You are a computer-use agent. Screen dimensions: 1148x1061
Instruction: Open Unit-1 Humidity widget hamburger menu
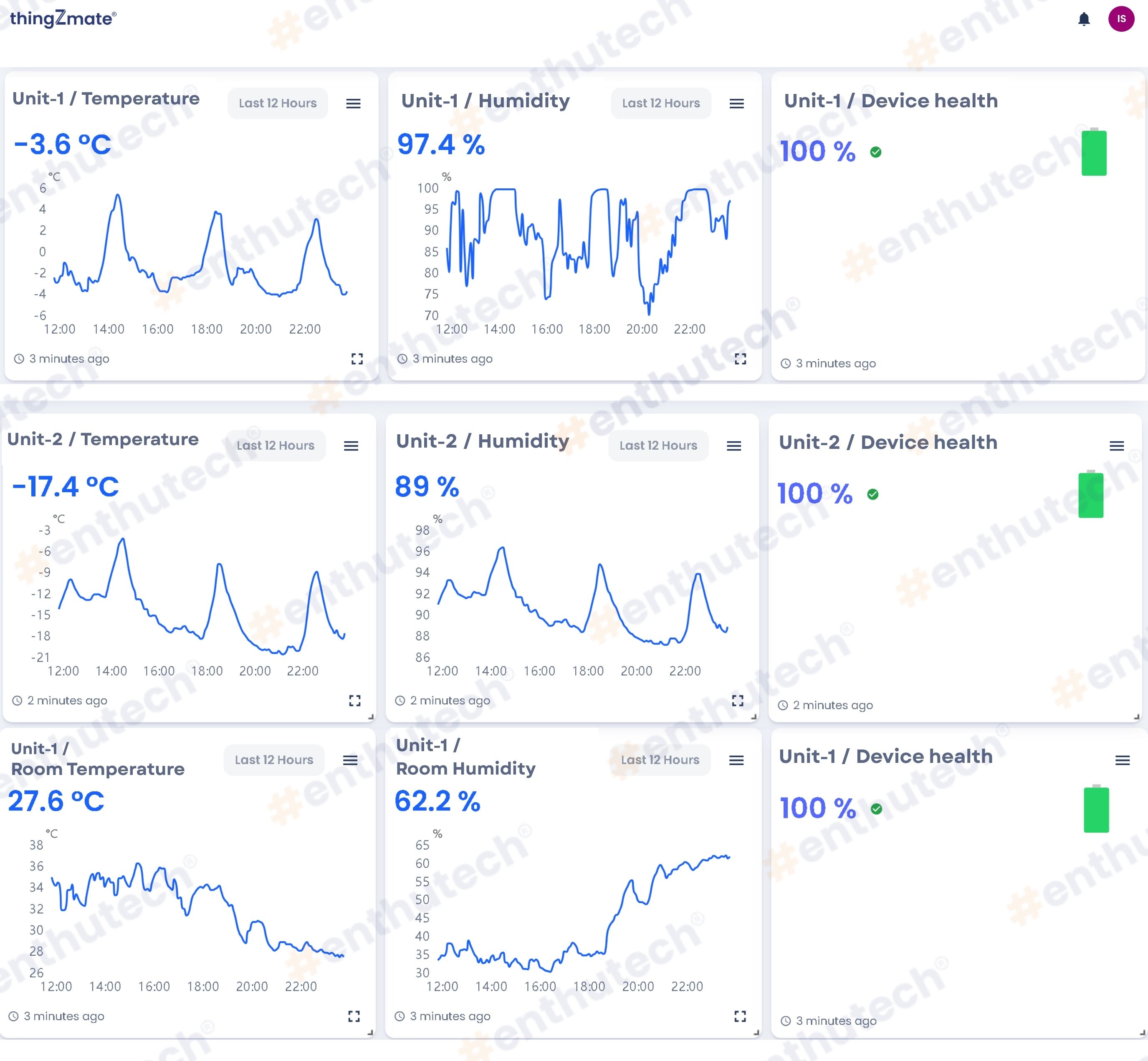click(x=736, y=104)
